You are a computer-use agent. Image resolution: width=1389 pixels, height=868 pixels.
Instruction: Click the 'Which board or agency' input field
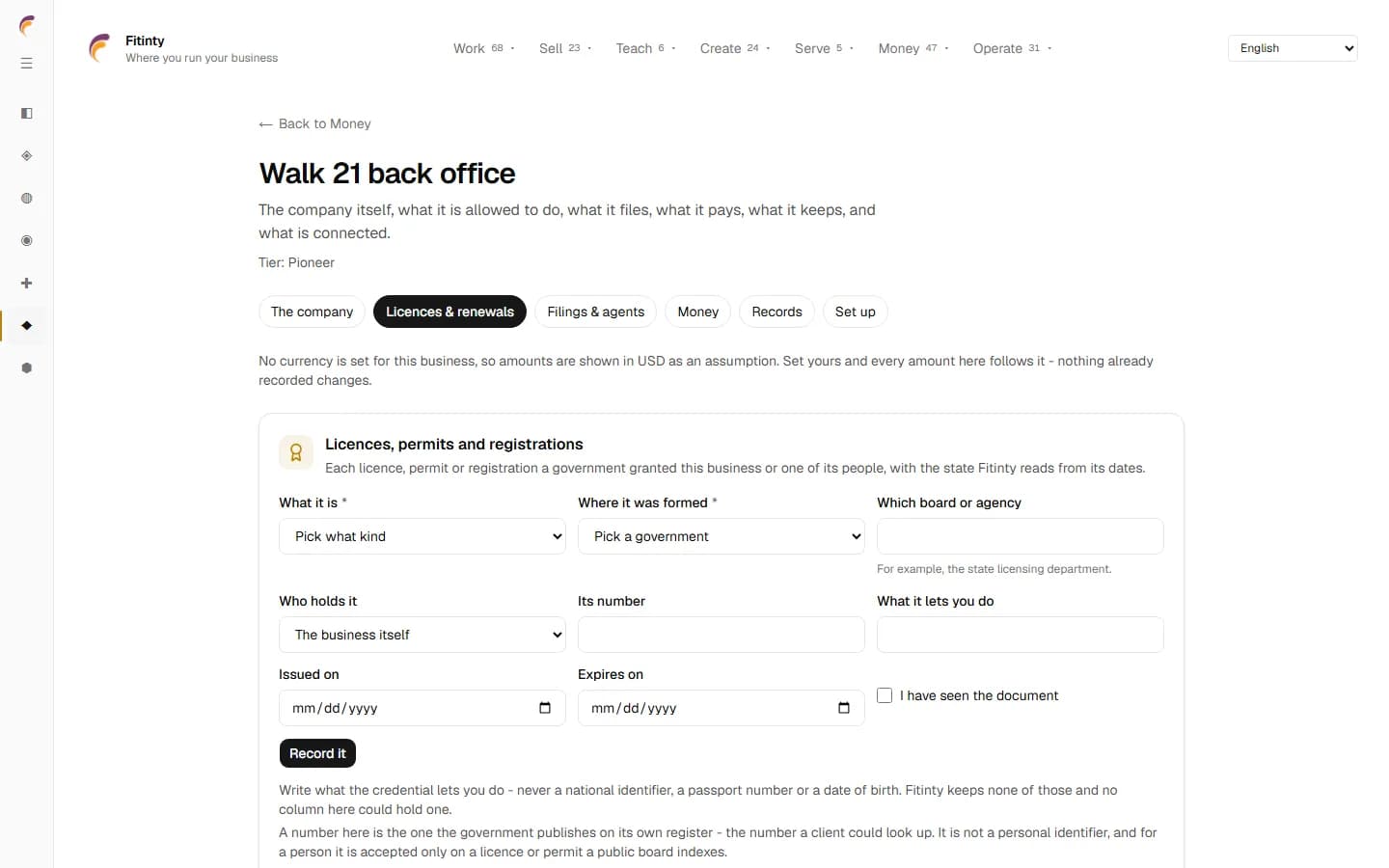(x=1021, y=536)
